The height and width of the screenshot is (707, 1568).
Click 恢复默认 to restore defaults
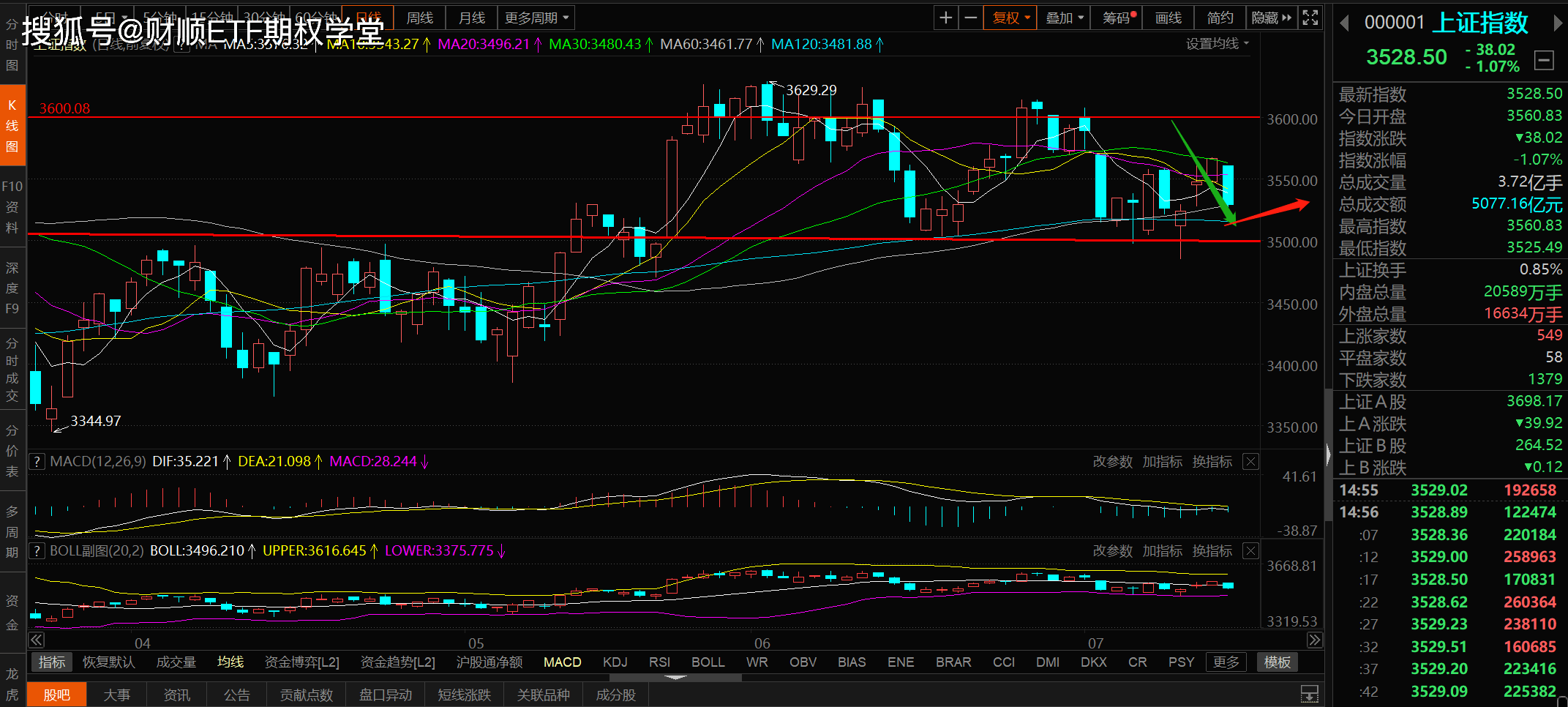(x=108, y=662)
